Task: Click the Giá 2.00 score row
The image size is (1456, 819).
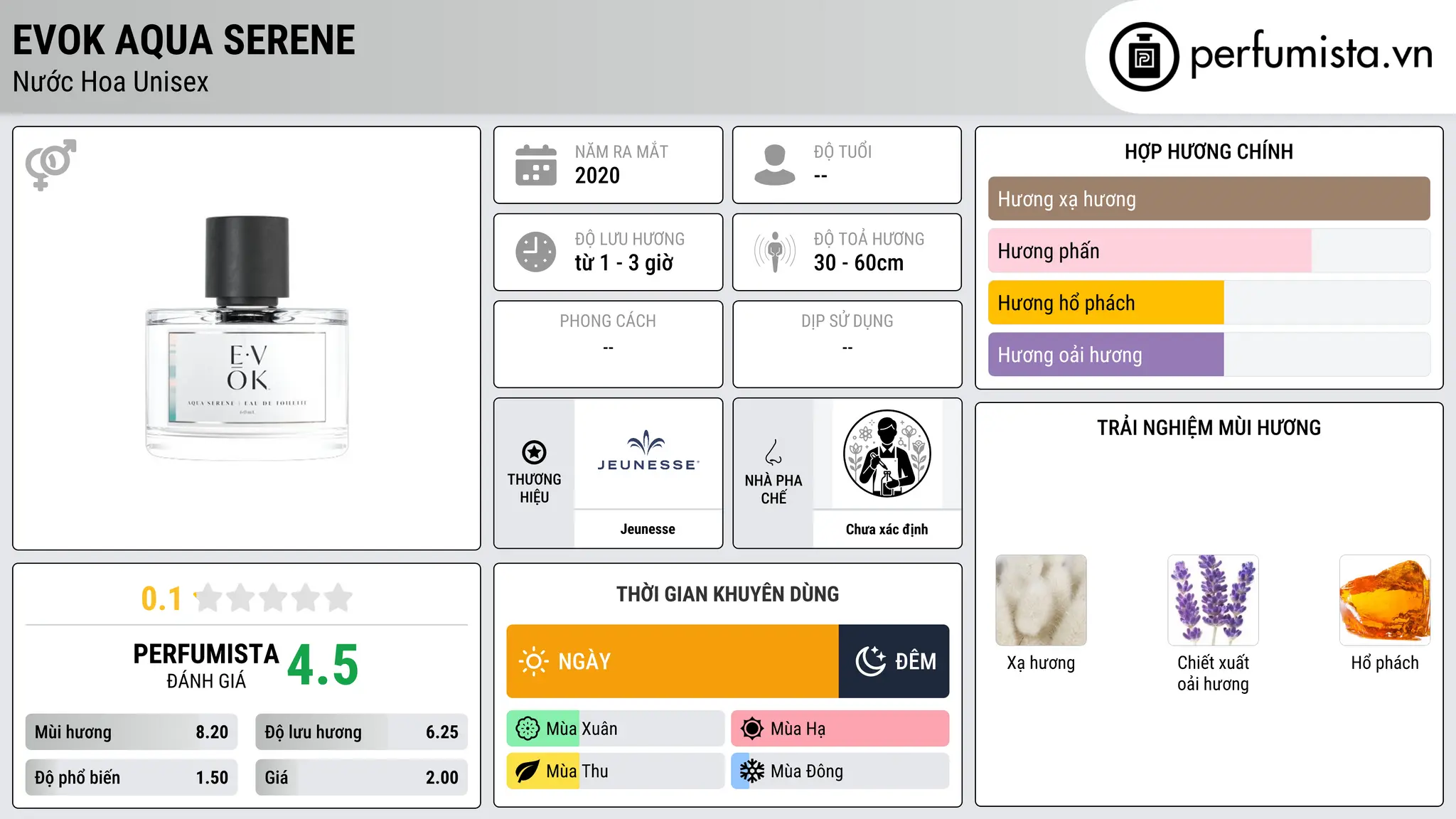Action: tap(361, 778)
